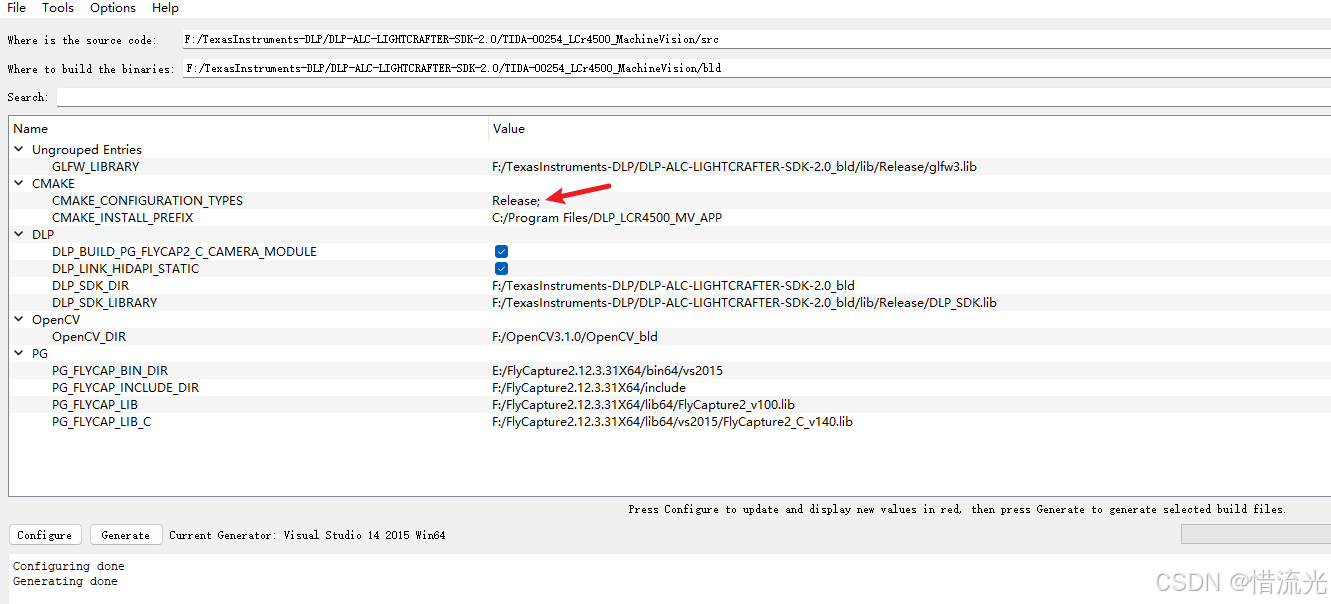Image resolution: width=1331 pixels, height=604 pixels.
Task: Select the PG_FLYCAP_LIB entry
Action: tap(95, 405)
